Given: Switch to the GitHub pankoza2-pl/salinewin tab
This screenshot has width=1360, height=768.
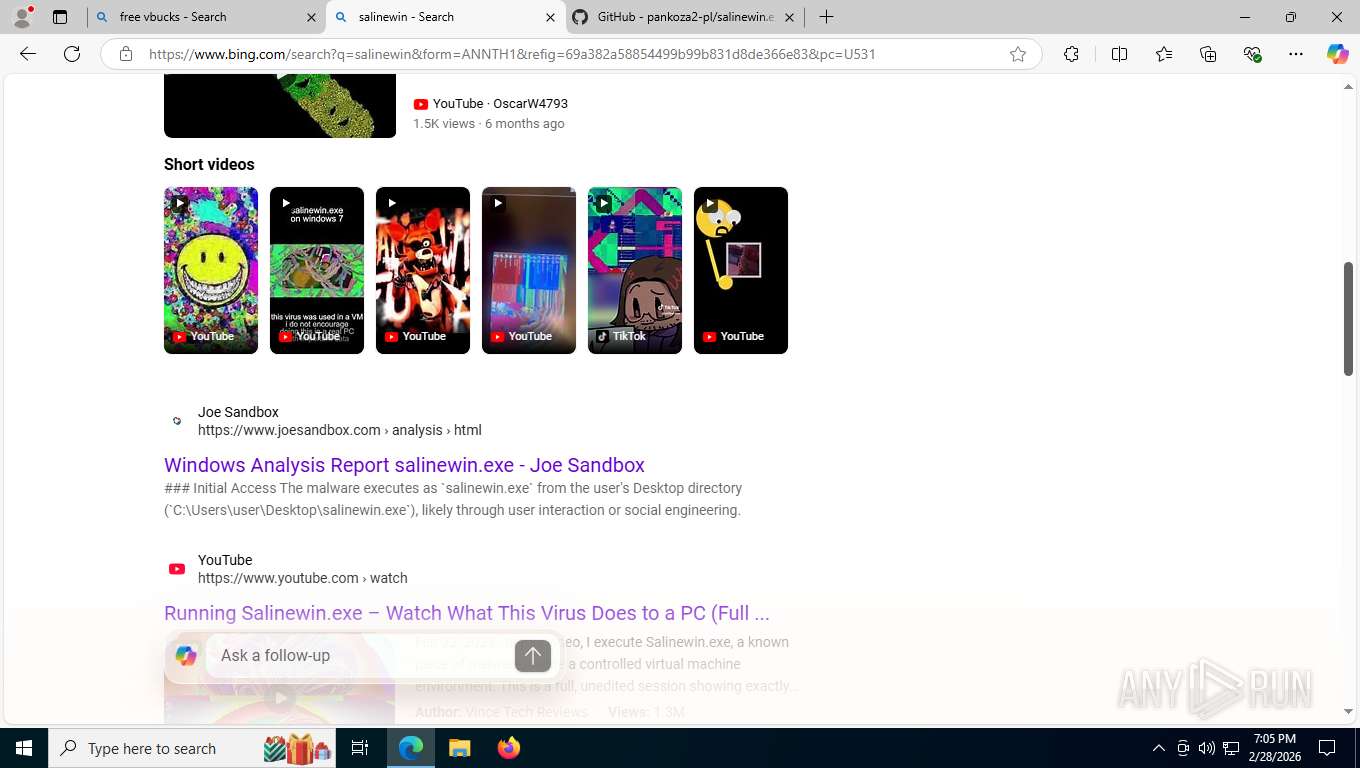Looking at the screenshot, I should pos(685,17).
